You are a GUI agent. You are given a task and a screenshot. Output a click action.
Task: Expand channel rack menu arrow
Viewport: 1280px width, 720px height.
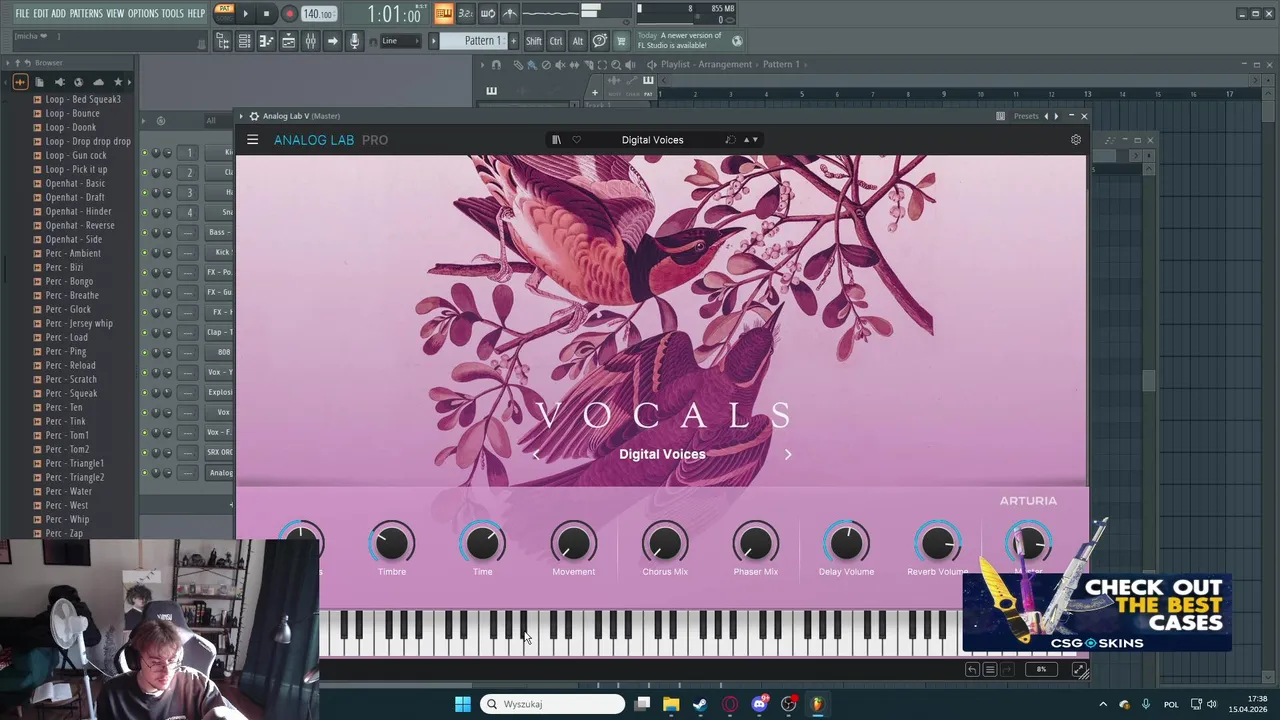[x=143, y=121]
